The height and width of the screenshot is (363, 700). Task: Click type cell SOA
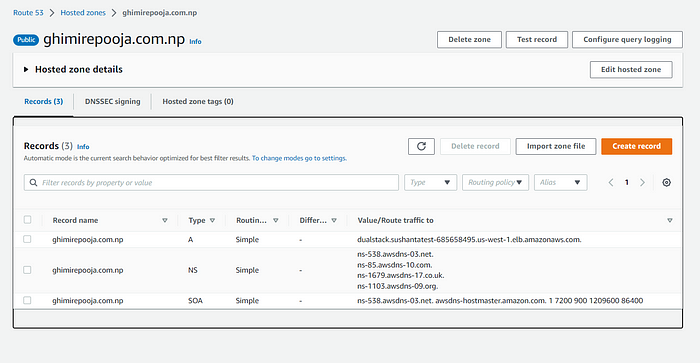(x=196, y=301)
